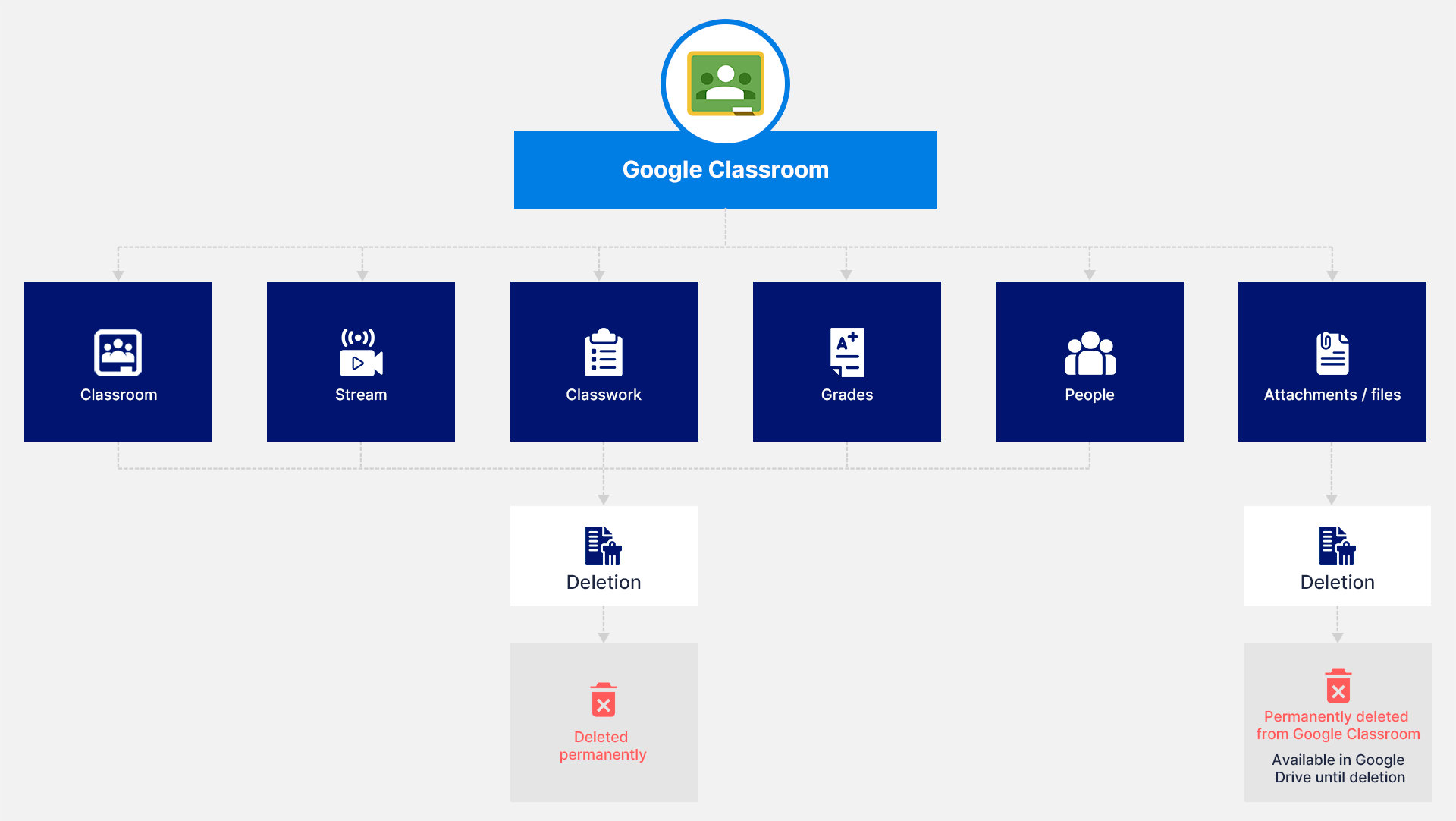Viewport: 1456px width, 821px height.
Task: Toggle visibility of People node
Action: (1089, 360)
